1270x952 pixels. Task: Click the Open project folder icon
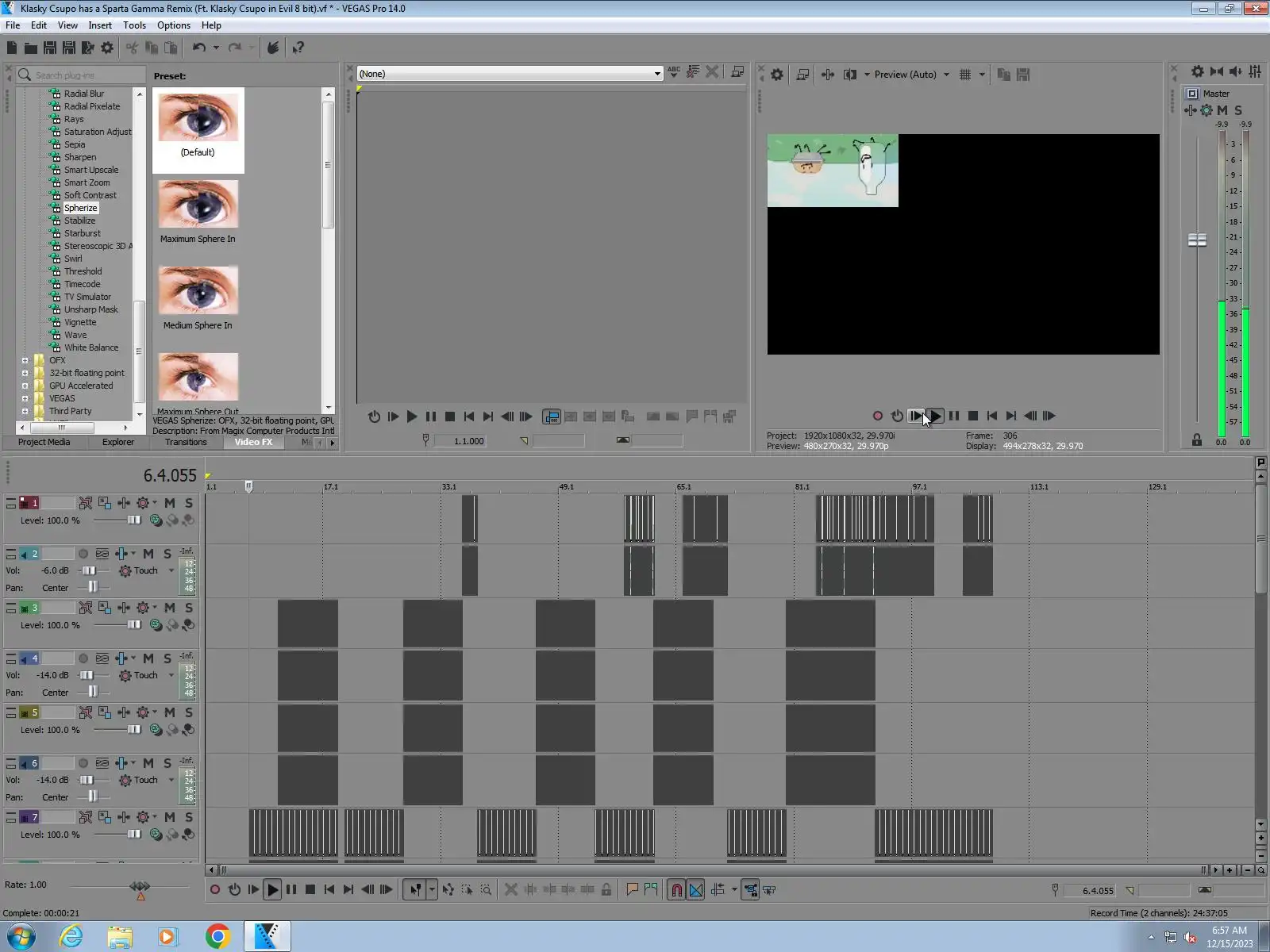[31, 48]
